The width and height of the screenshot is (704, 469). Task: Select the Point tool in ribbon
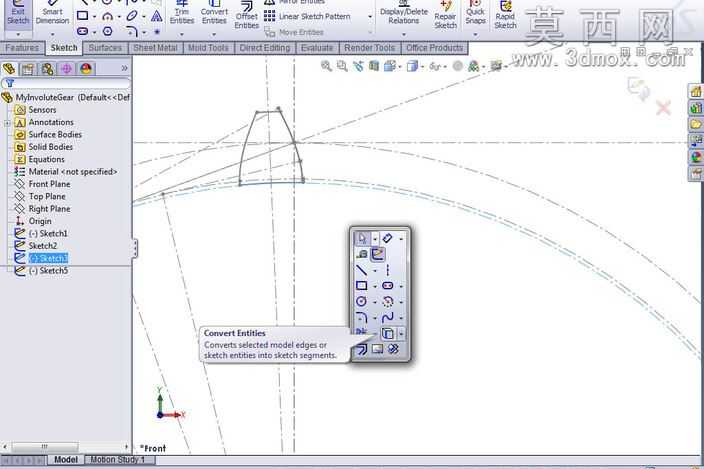[x=156, y=32]
